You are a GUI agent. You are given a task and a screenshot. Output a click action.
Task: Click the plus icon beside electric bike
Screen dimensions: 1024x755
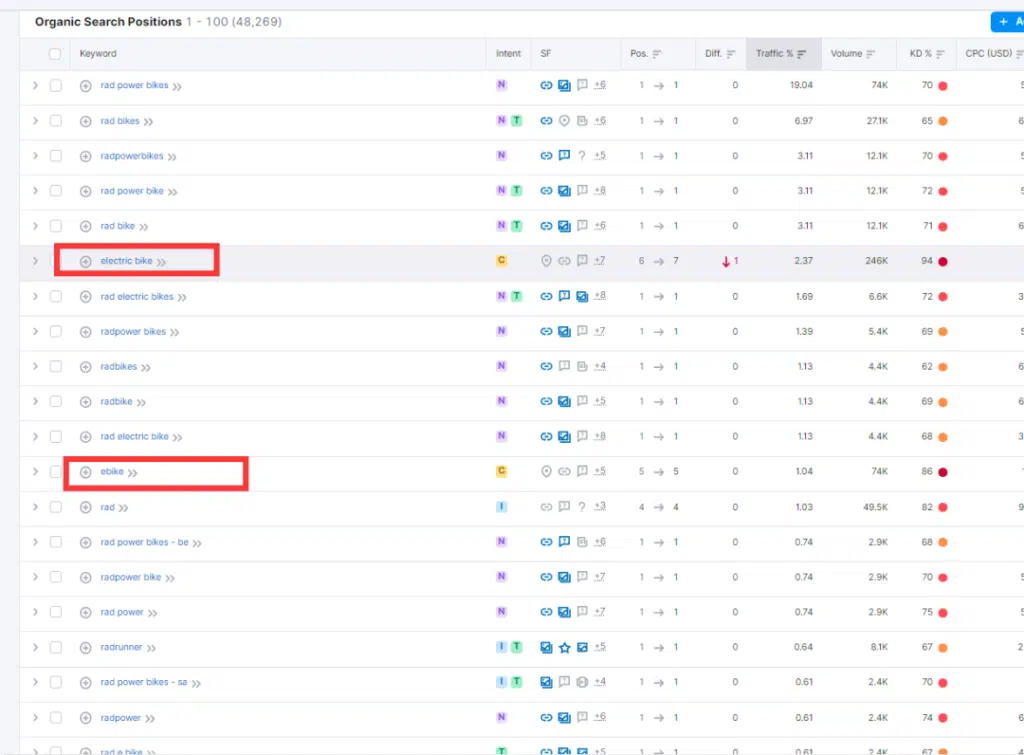point(86,261)
